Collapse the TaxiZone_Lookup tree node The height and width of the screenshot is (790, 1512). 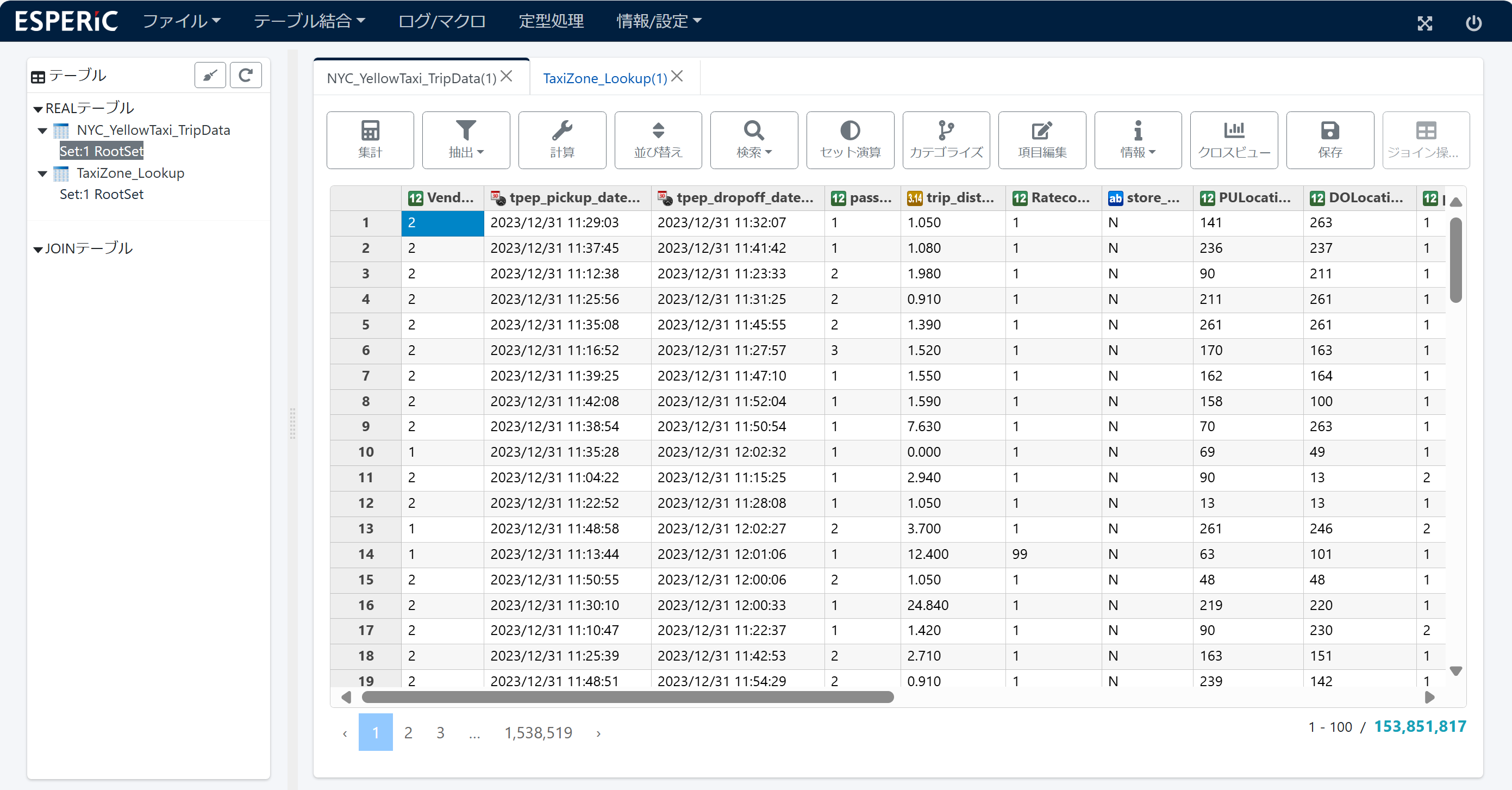pyautogui.click(x=42, y=173)
